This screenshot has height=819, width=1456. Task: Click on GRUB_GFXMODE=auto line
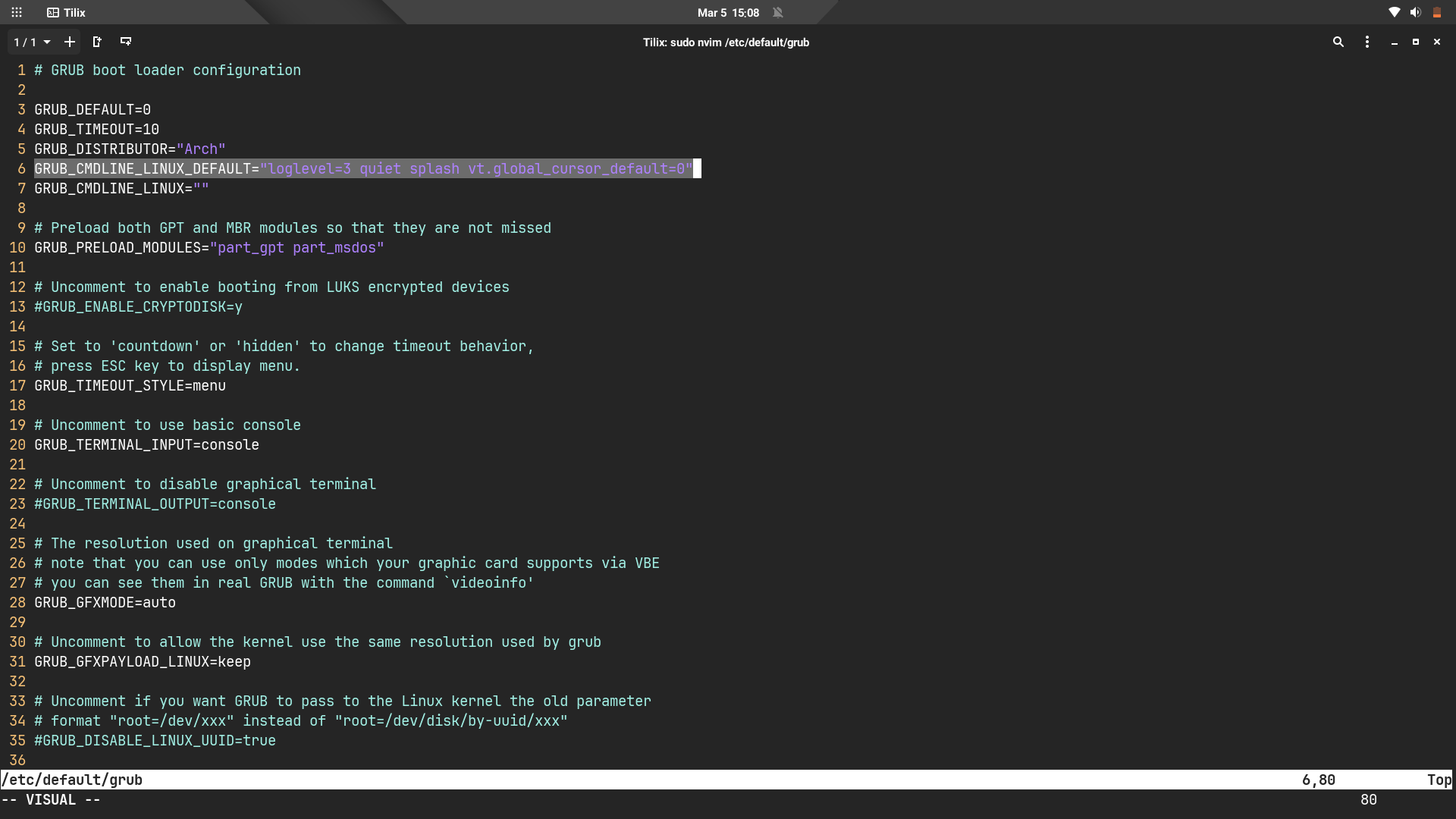(x=105, y=603)
